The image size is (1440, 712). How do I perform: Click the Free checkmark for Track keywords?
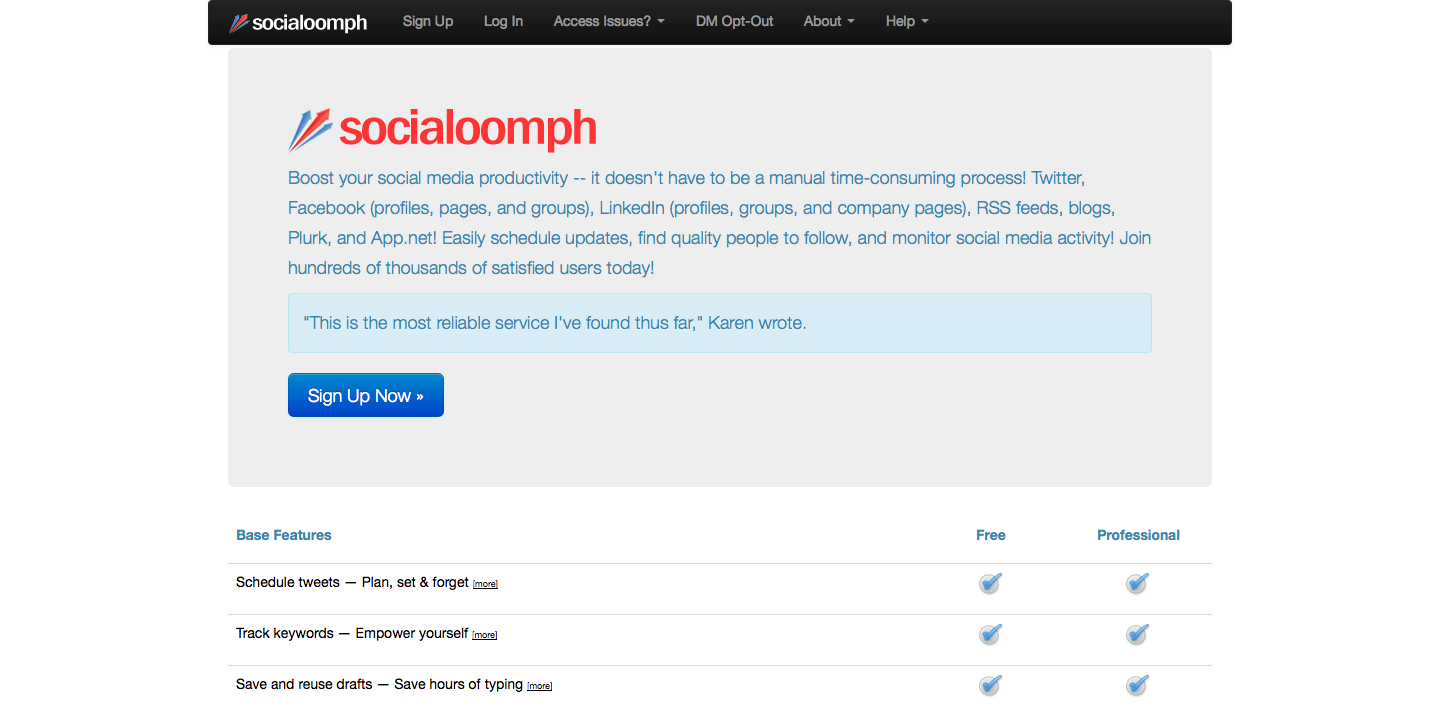[x=990, y=634]
